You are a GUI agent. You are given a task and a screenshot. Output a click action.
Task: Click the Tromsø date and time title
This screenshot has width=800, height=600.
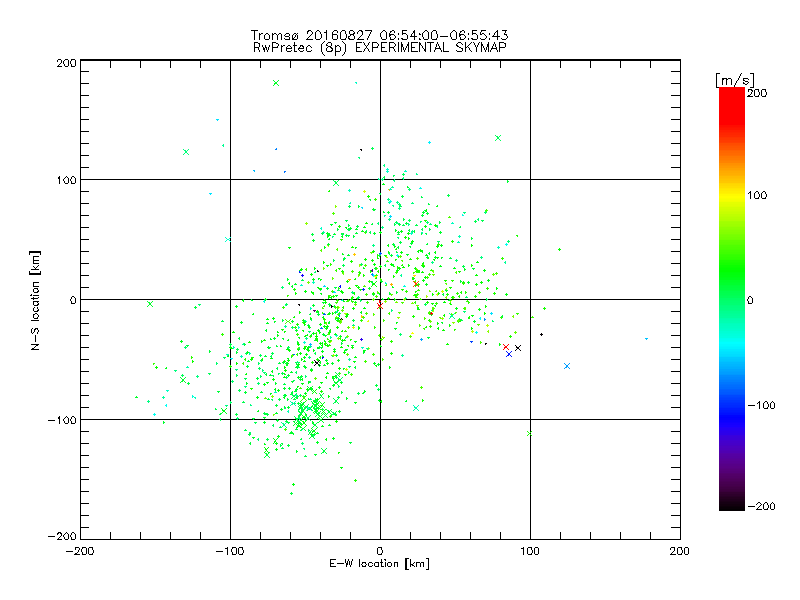[x=379, y=35]
